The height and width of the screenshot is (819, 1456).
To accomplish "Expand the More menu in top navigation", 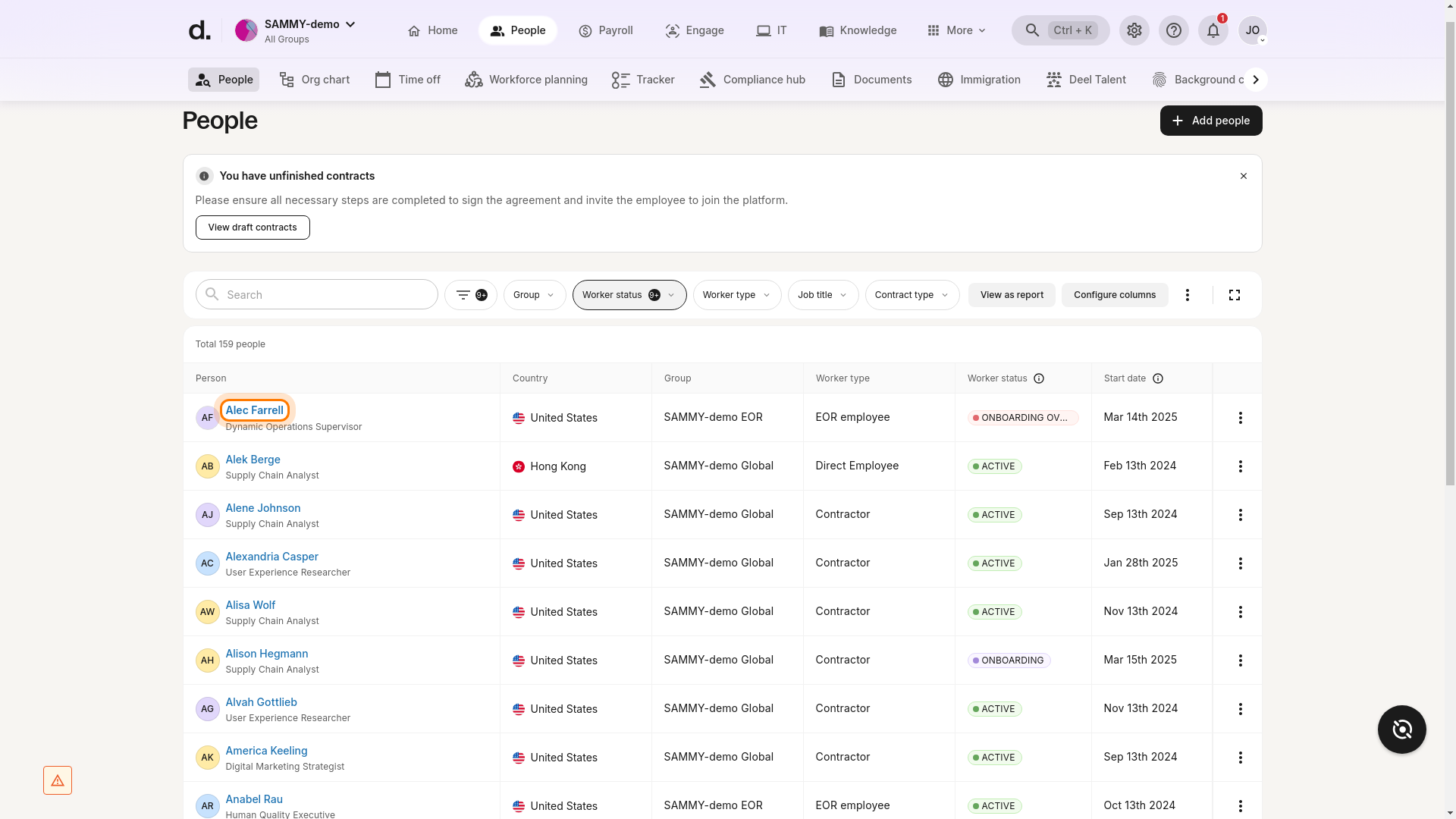I will pyautogui.click(x=956, y=30).
